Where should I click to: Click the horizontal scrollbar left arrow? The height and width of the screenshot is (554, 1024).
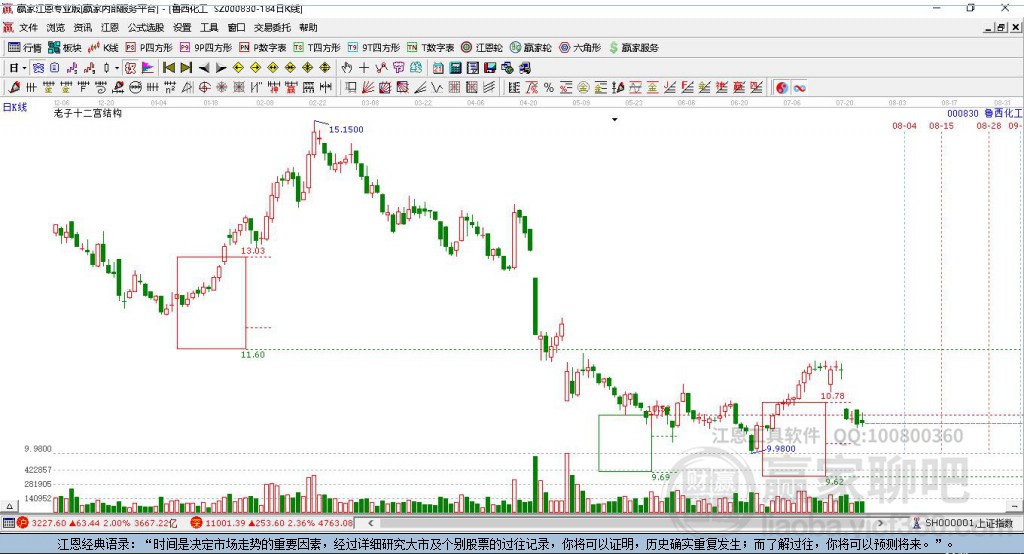pos(370,523)
